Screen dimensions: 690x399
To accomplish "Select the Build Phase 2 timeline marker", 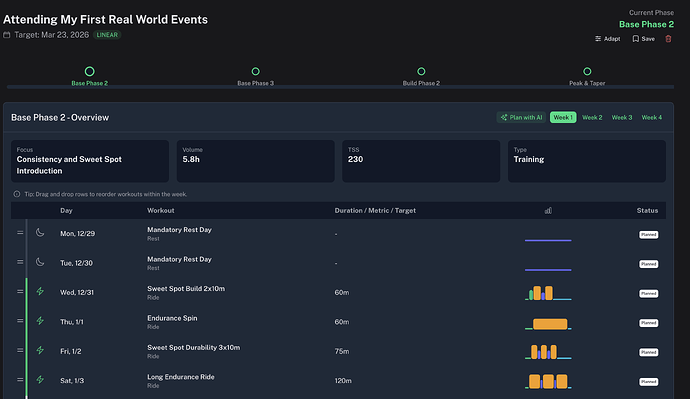I will tap(421, 71).
